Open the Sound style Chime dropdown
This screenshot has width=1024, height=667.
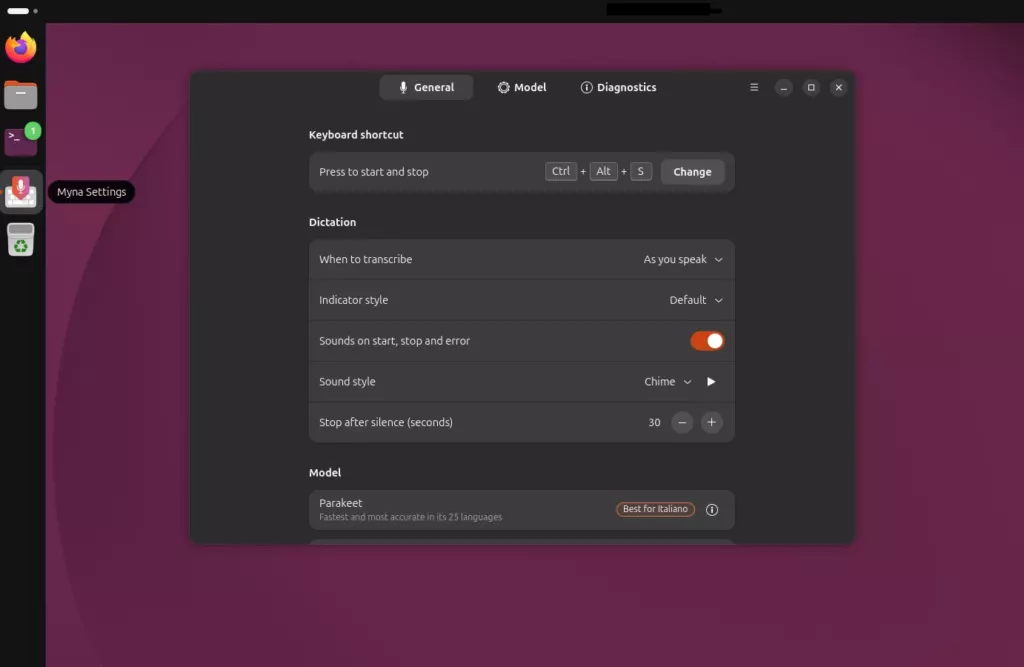[x=667, y=382]
